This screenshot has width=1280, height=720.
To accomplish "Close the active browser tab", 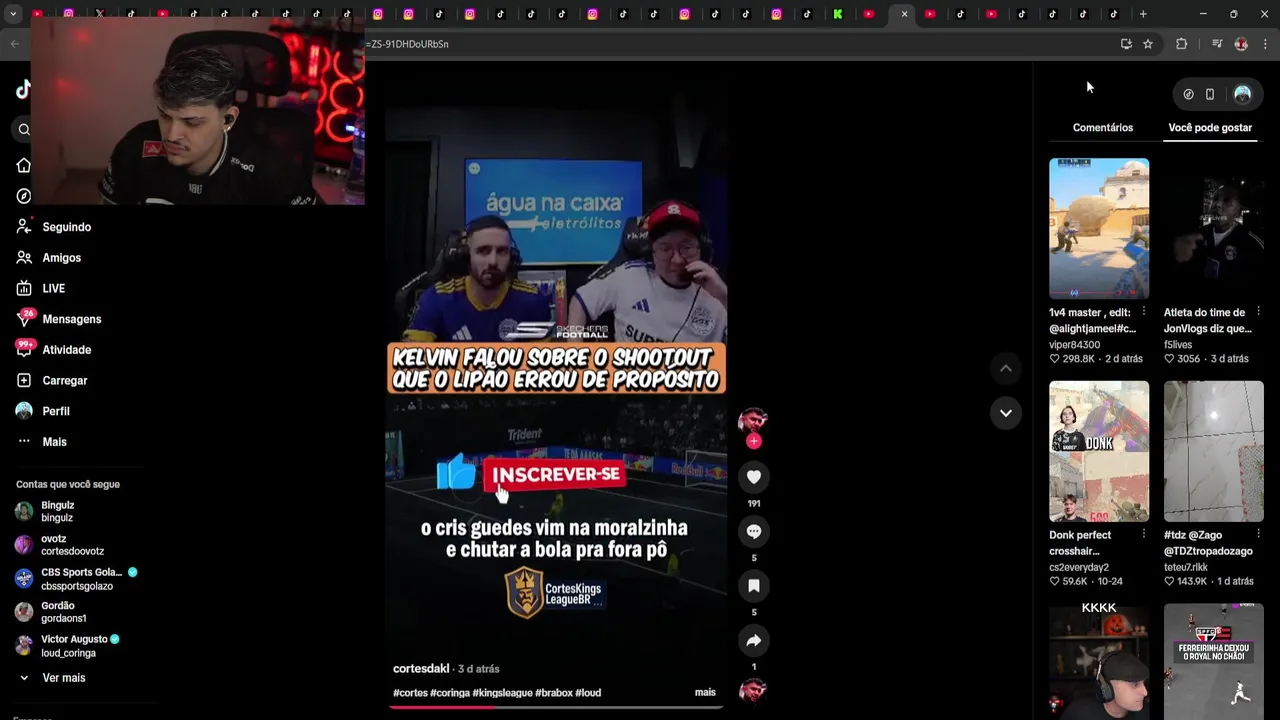I will pos(904,14).
